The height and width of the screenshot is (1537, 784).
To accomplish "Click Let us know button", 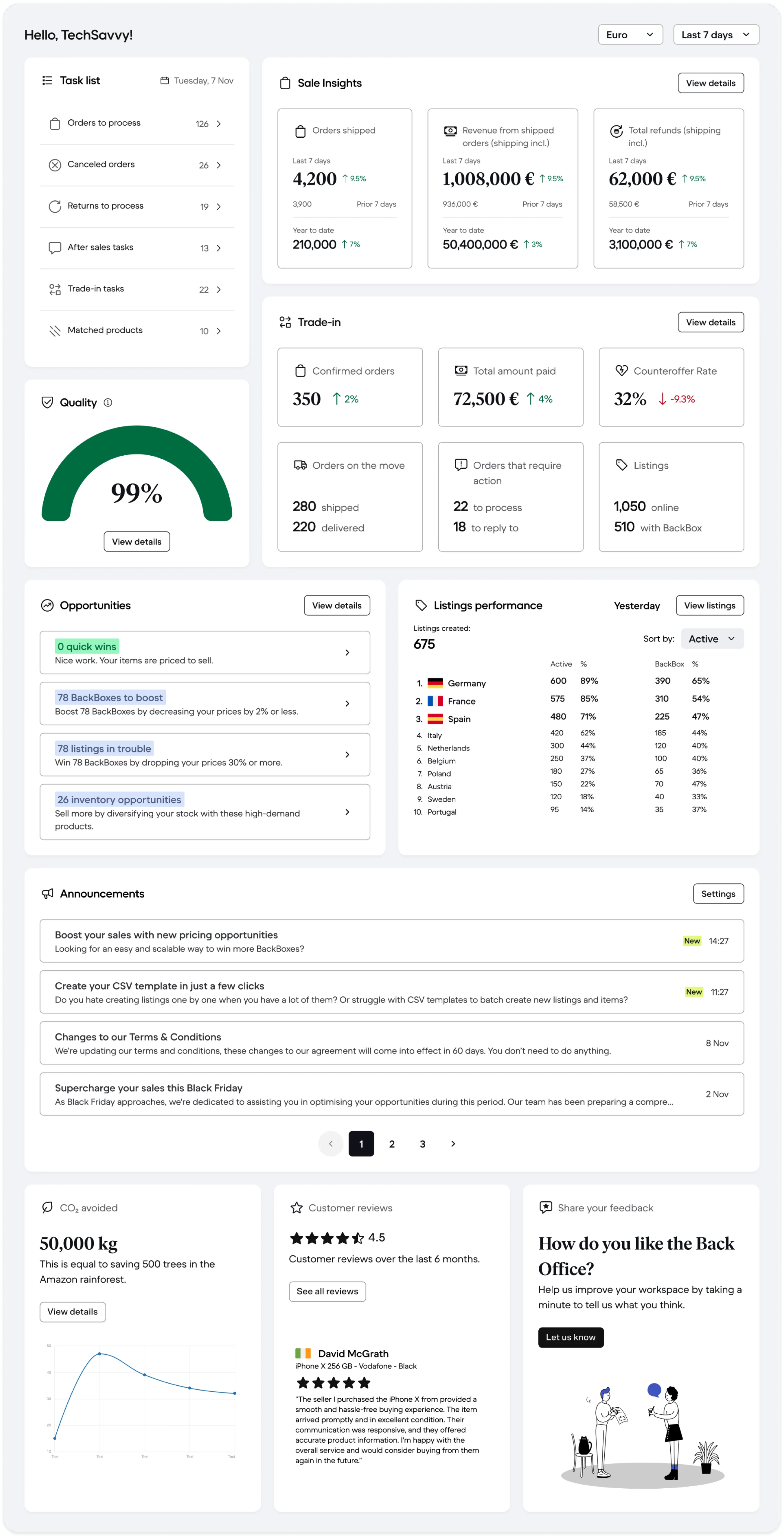I will [570, 1337].
